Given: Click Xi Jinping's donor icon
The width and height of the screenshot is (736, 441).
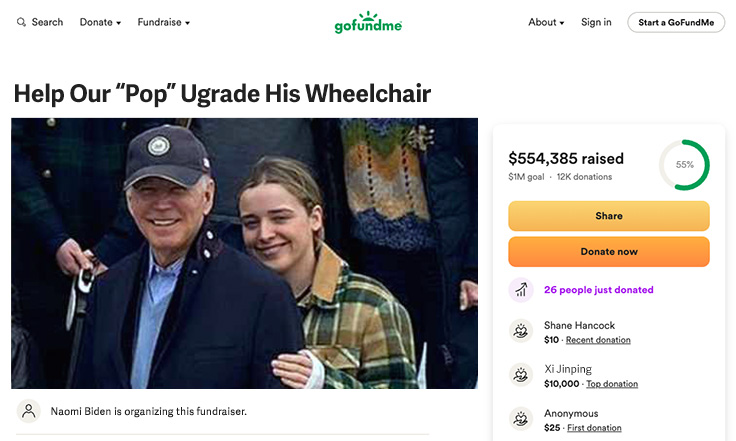Looking at the screenshot, I should click(521, 376).
